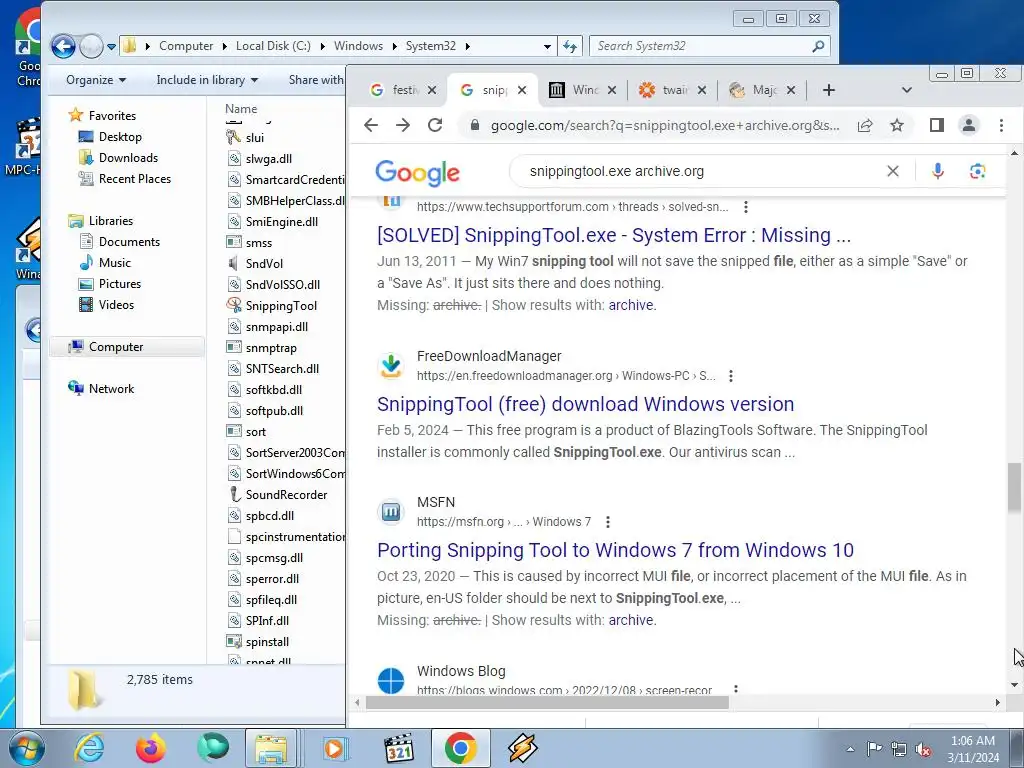
Task: Open the Organize menu in Explorer
Action: tap(96, 80)
